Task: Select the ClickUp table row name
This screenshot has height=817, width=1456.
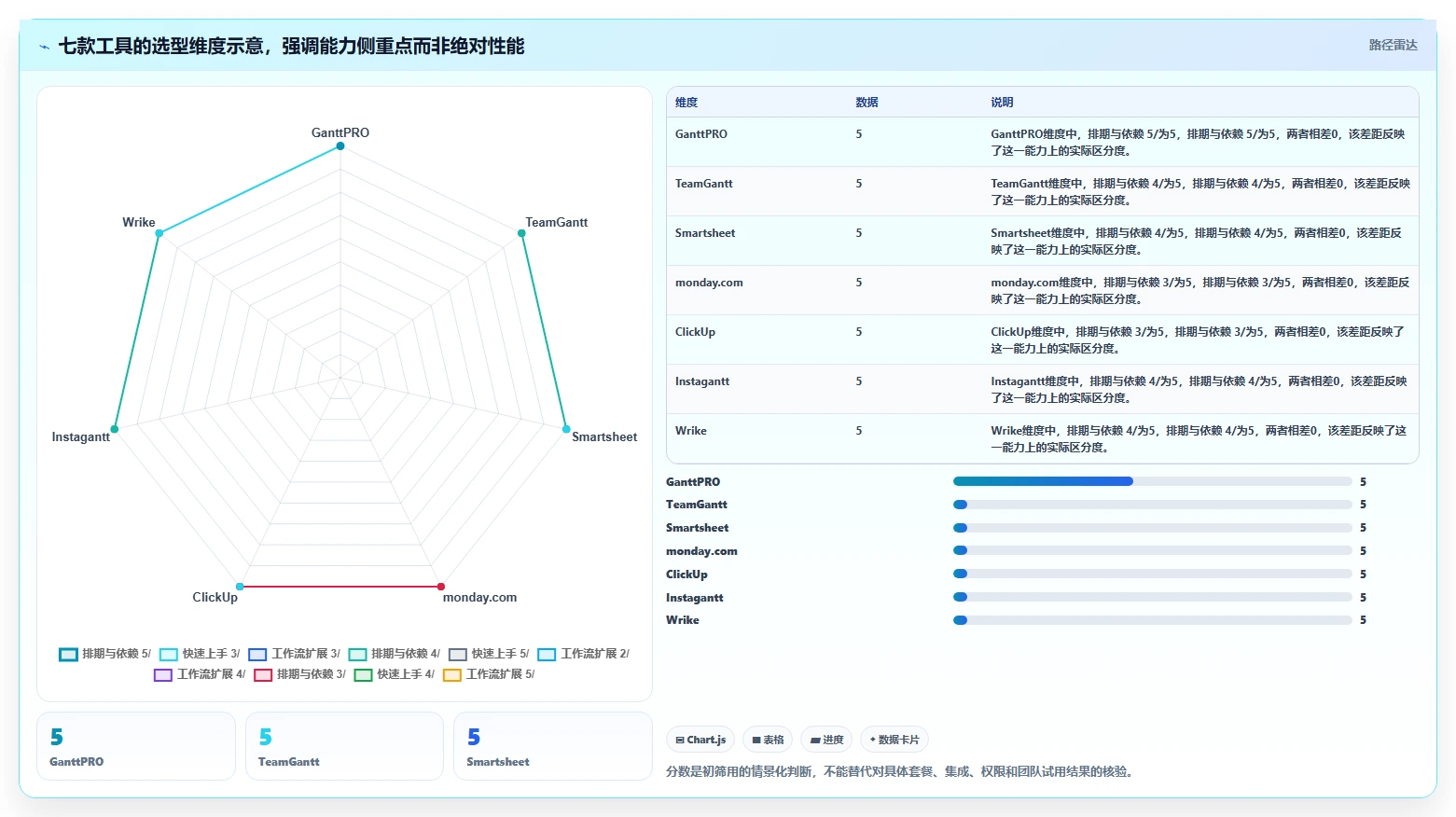Action: (695, 332)
